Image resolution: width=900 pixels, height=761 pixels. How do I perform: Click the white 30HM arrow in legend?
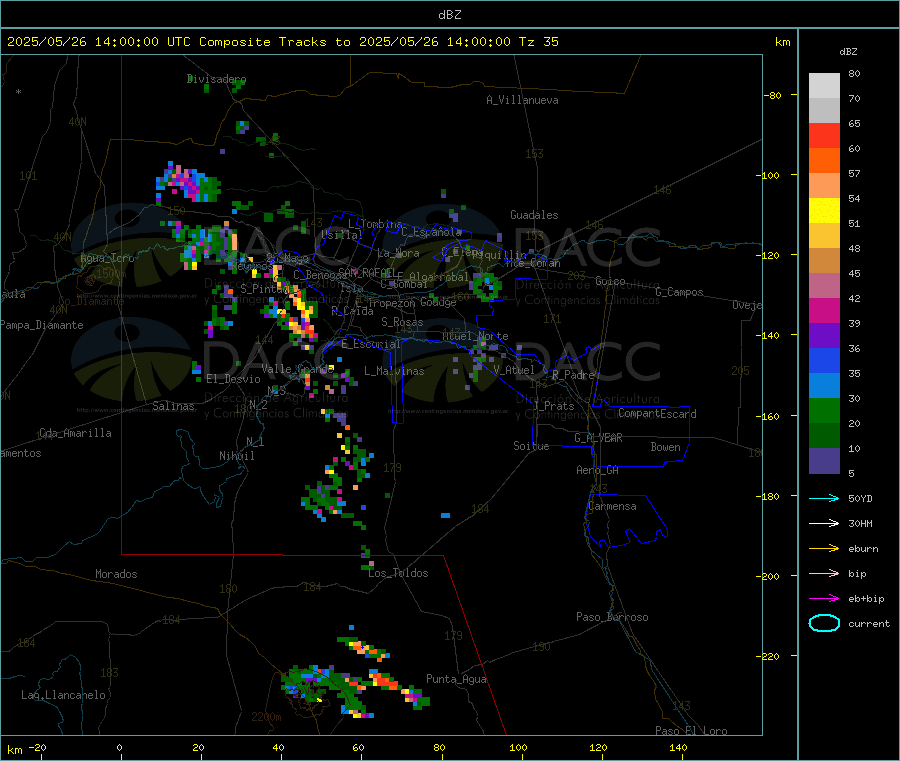[824, 523]
